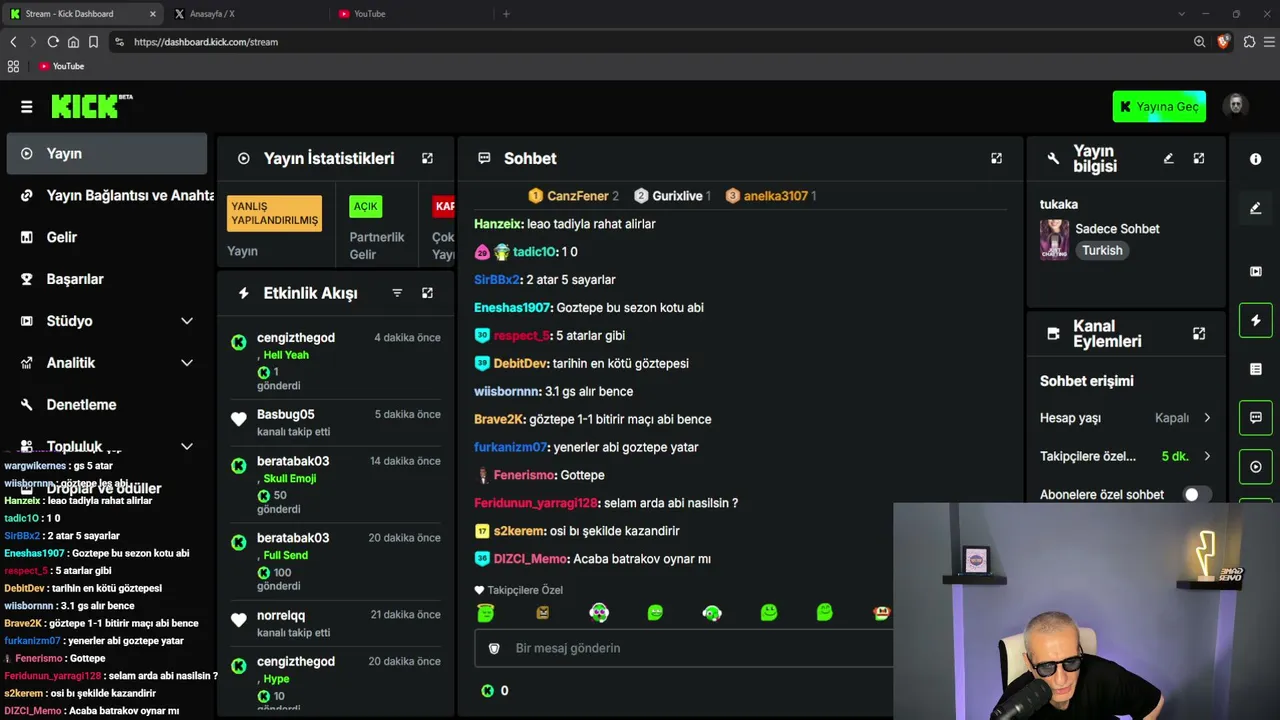Open the hamburger menu beside the Kick logo

[27, 107]
